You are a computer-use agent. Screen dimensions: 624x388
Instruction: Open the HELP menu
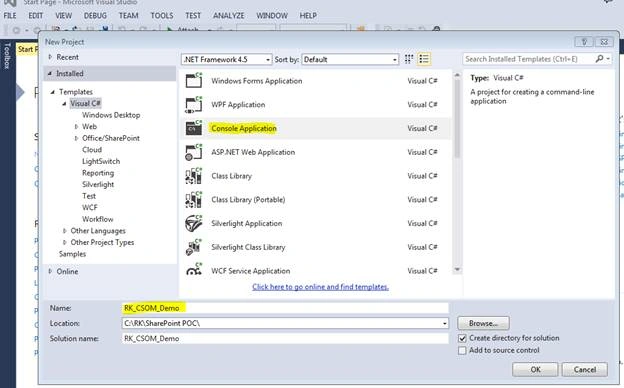(308, 16)
